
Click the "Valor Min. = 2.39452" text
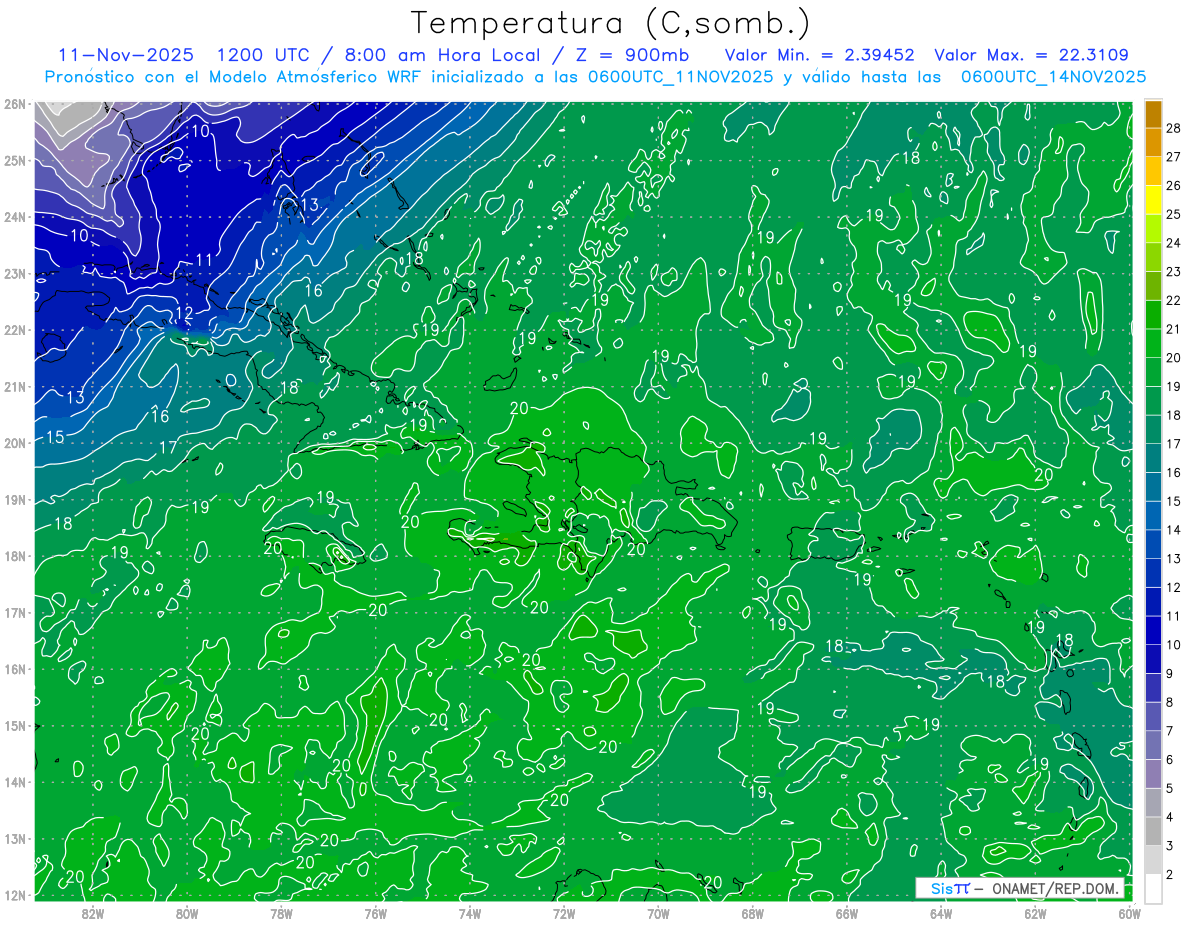[x=820, y=55]
